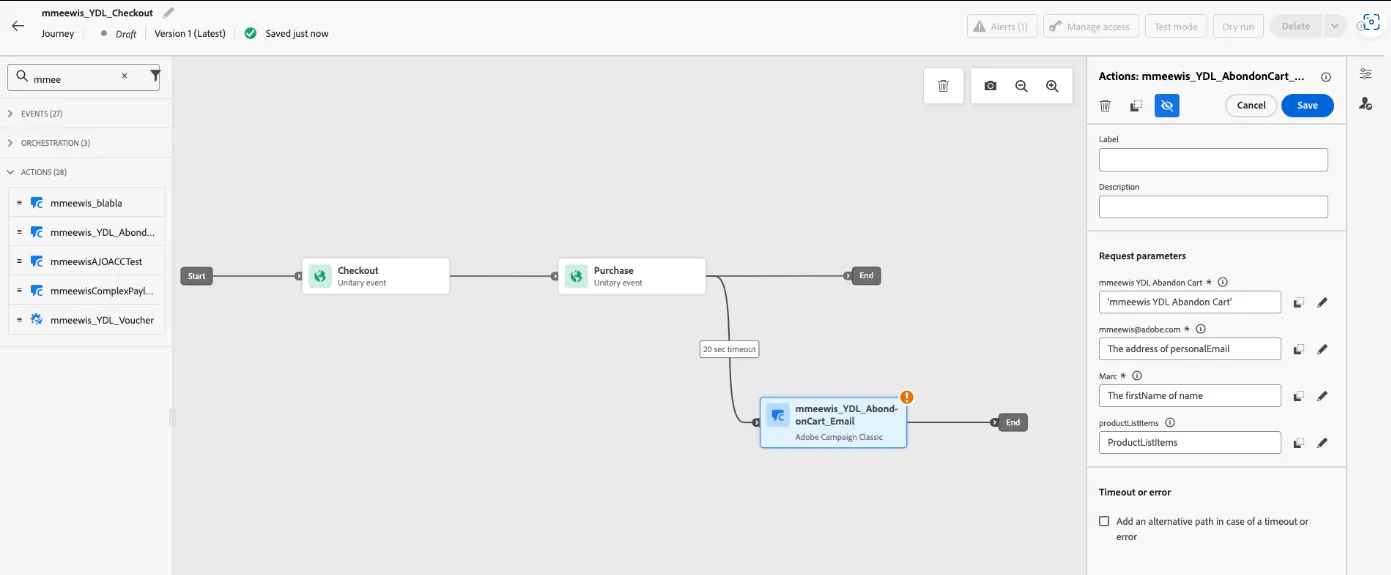Copy the productListItems parameter value
The width and height of the screenshot is (1391, 575).
[1298, 443]
